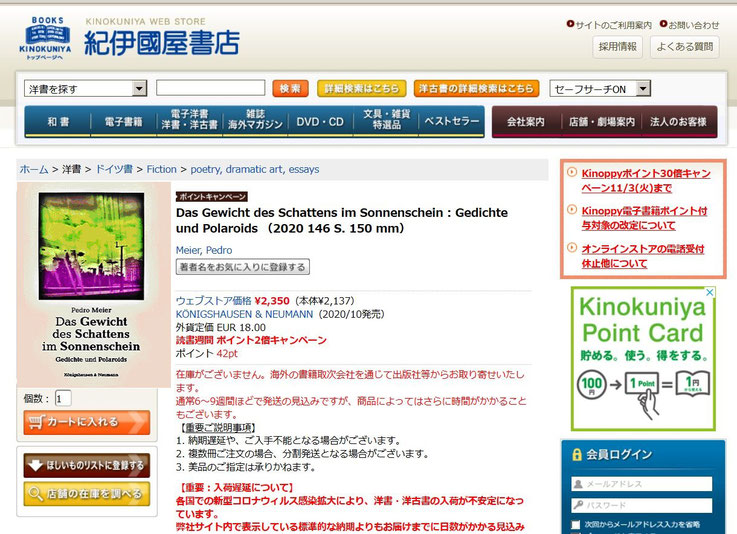
Task: Open 洋古書の詳細検索はこちら
Action: [x=476, y=88]
